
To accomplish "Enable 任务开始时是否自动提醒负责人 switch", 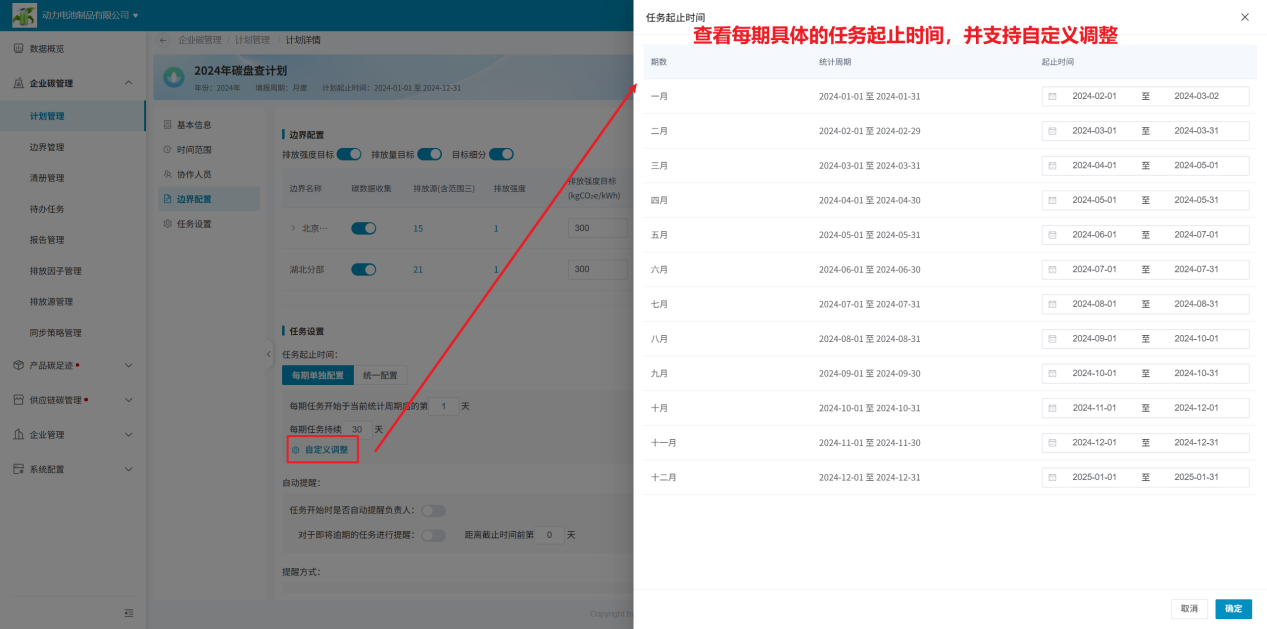I will [x=433, y=510].
